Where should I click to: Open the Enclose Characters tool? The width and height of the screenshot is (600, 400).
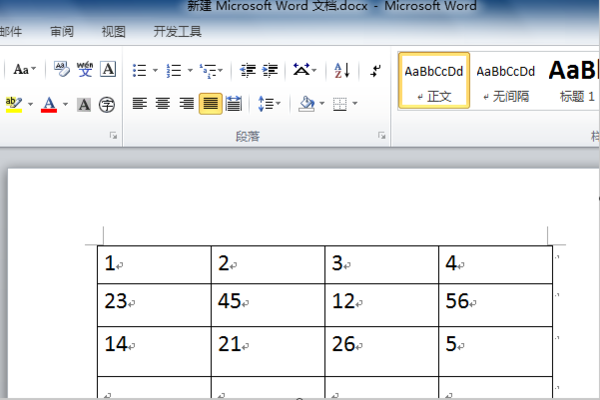point(107,104)
